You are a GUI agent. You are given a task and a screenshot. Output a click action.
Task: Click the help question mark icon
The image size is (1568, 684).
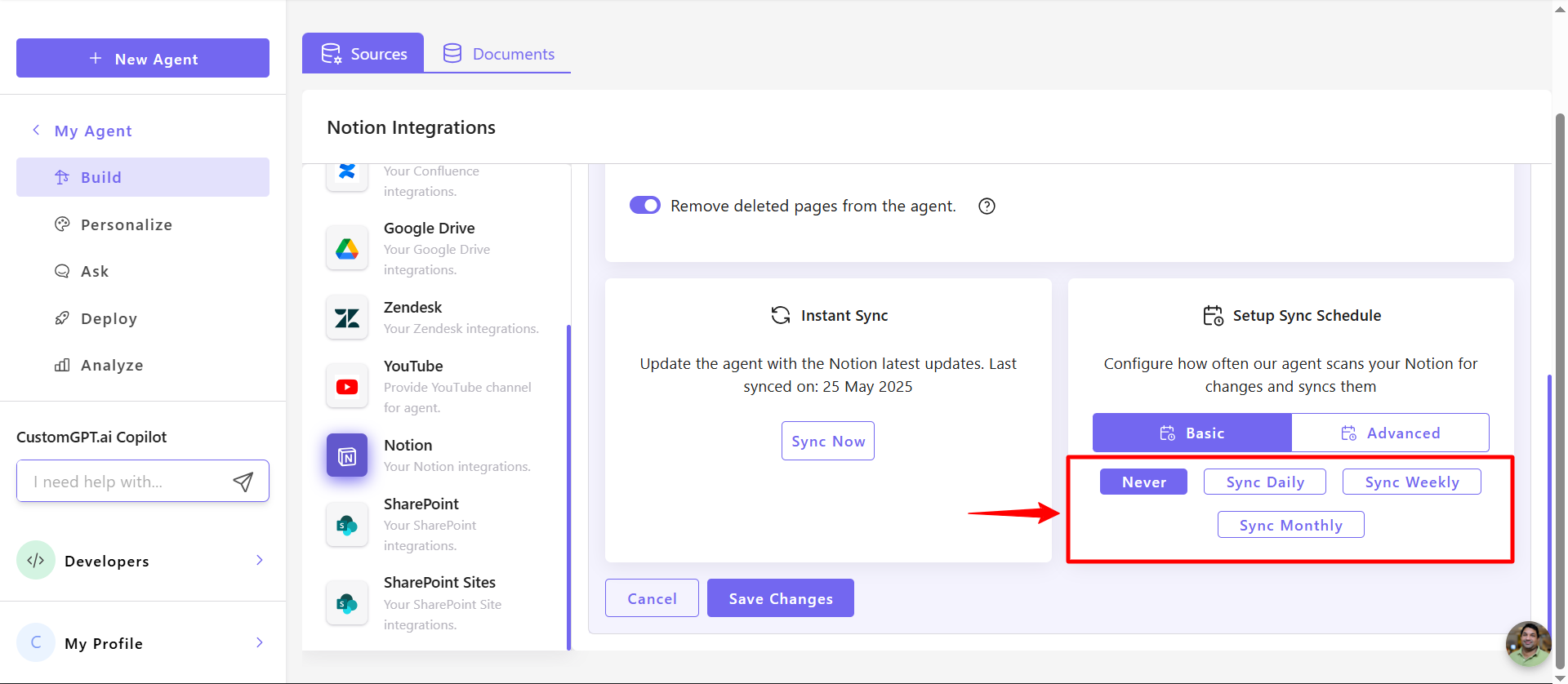click(987, 206)
